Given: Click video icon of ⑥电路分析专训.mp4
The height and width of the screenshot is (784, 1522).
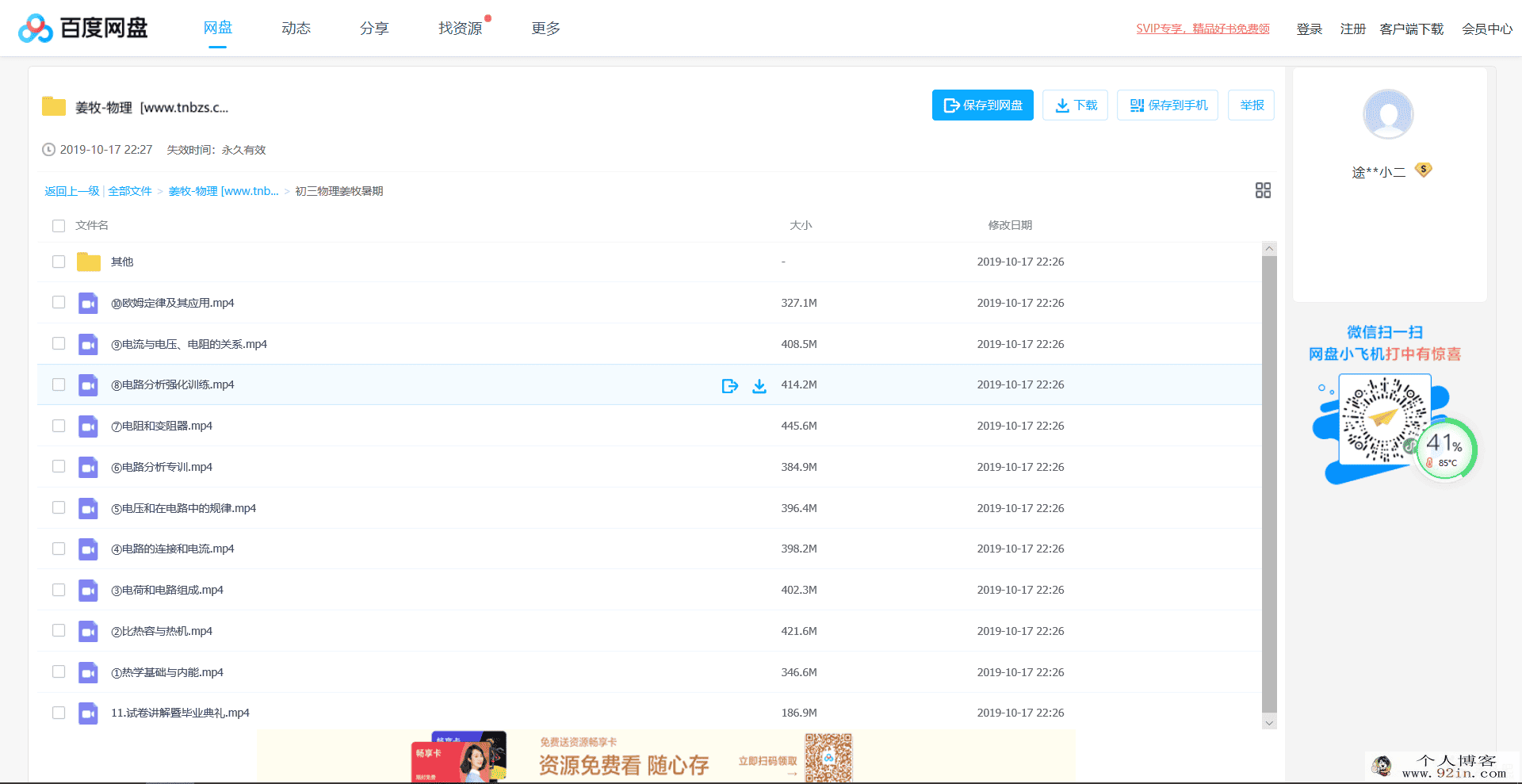Looking at the screenshot, I should 88,467.
